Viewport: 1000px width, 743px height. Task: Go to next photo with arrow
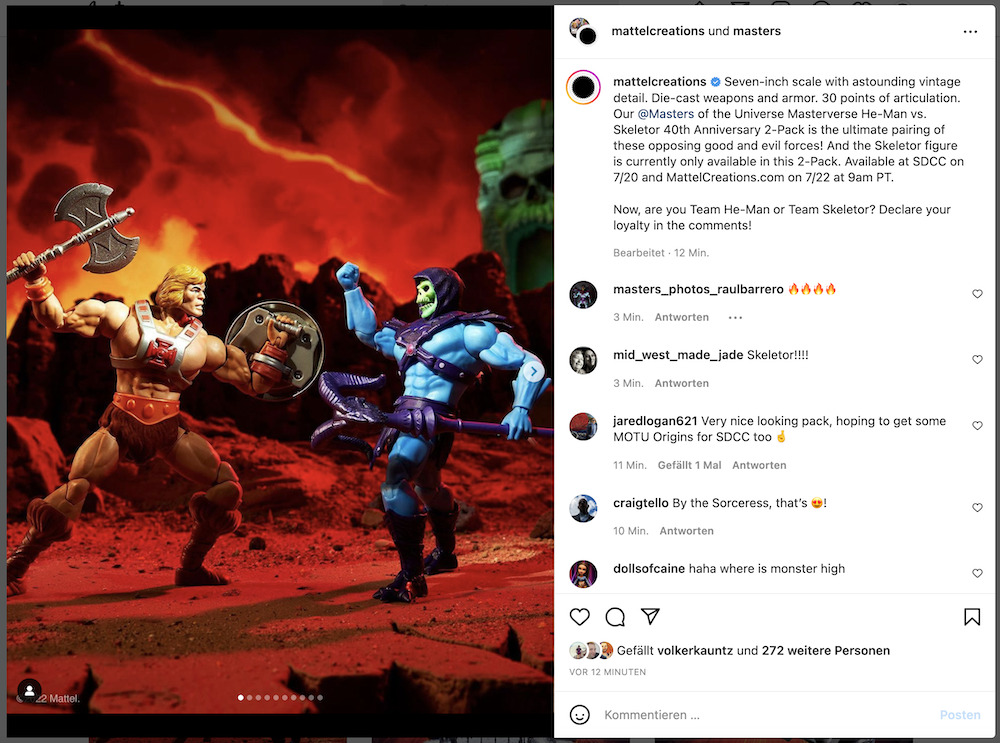tap(534, 371)
